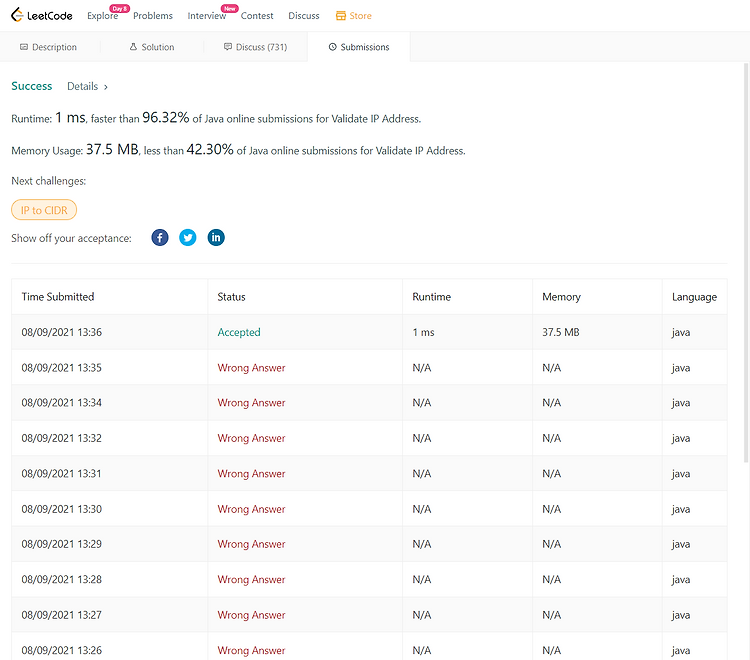The width and height of the screenshot is (750, 660).
Task: Open the Wrong Answer submission from 13:34
Action: coord(251,403)
